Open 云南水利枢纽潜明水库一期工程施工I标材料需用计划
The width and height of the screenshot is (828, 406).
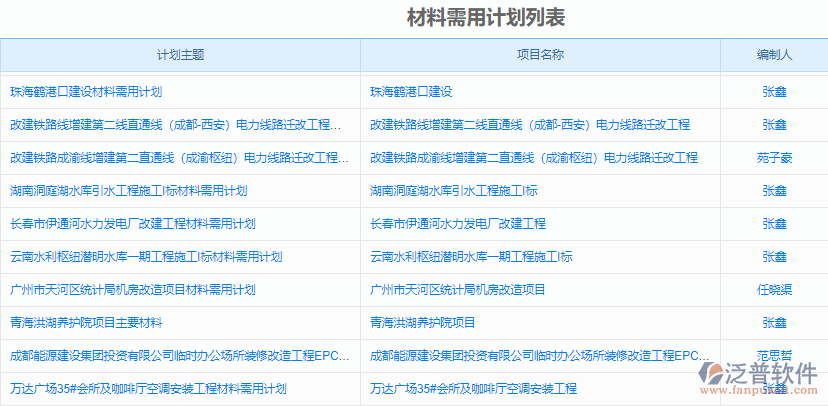click(146, 257)
